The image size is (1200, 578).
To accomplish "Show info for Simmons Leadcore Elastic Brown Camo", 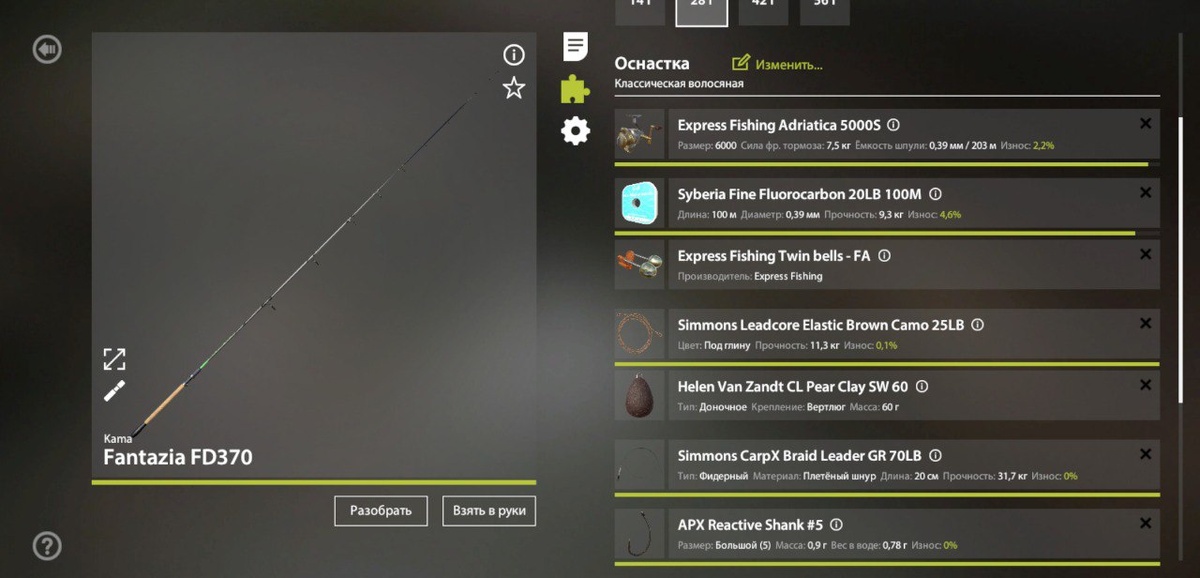I will tap(978, 325).
